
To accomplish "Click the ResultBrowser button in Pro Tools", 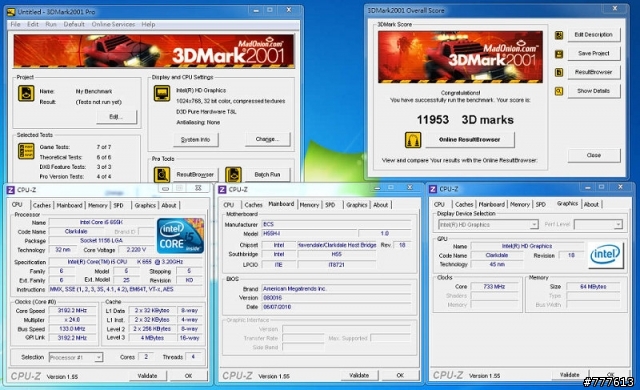I will pos(195,175).
